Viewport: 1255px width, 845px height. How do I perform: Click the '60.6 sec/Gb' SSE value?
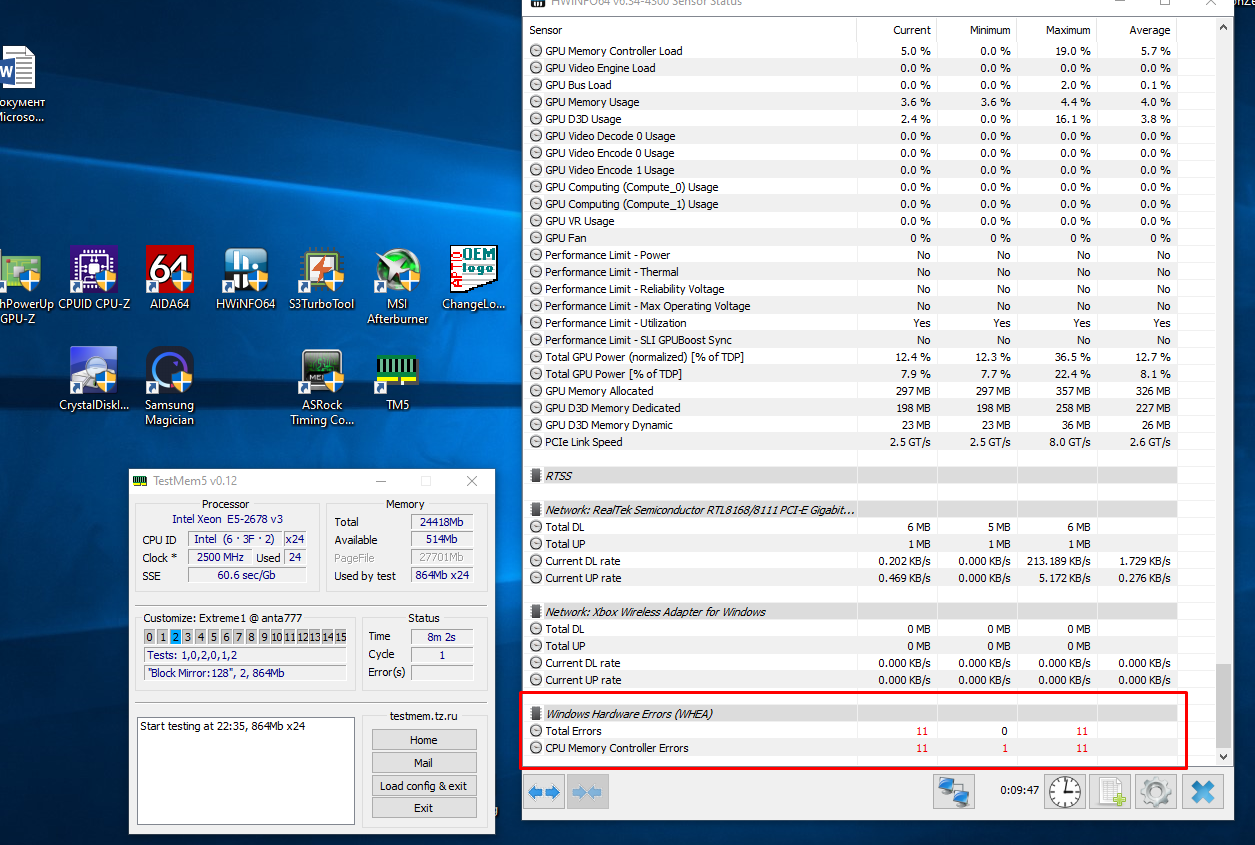click(249, 575)
